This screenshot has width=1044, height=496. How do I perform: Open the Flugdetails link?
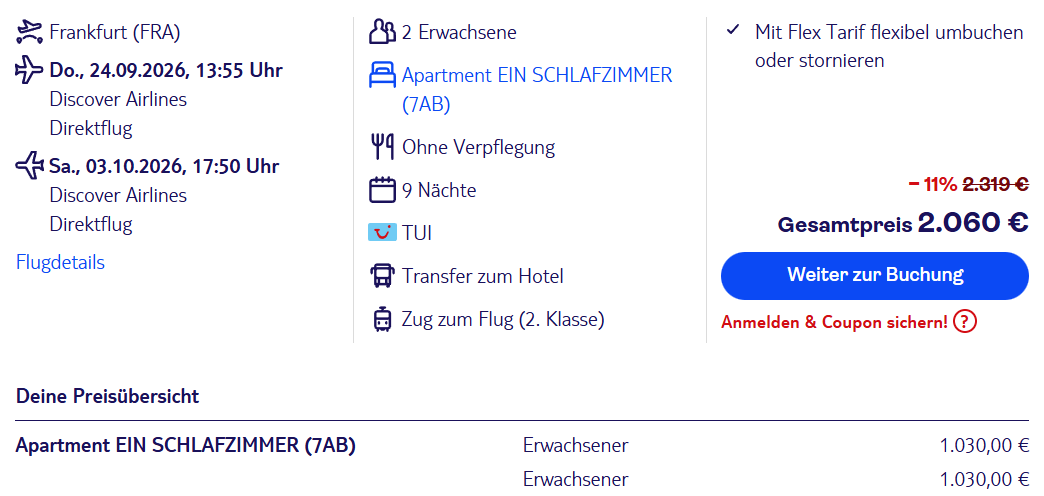click(x=60, y=262)
